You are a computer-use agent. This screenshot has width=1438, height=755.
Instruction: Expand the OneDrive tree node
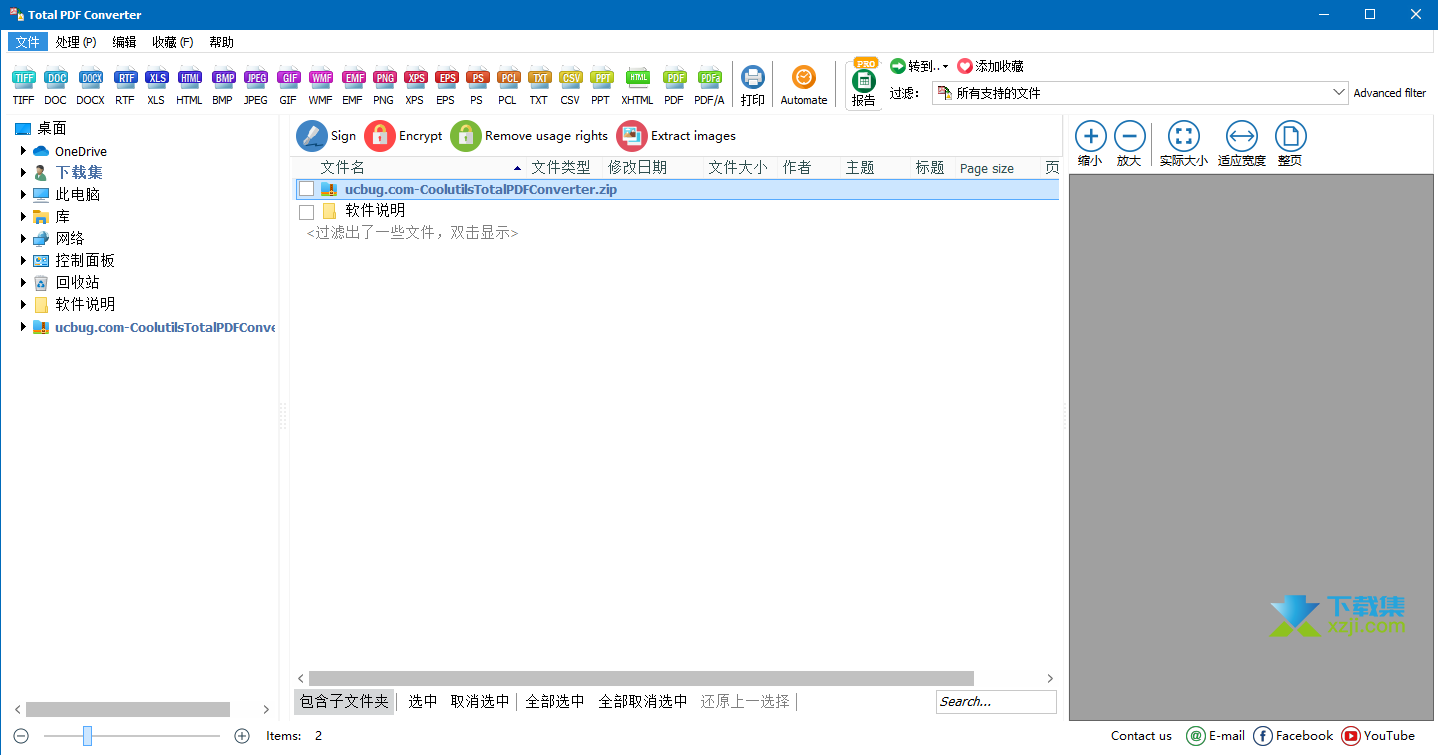point(24,151)
